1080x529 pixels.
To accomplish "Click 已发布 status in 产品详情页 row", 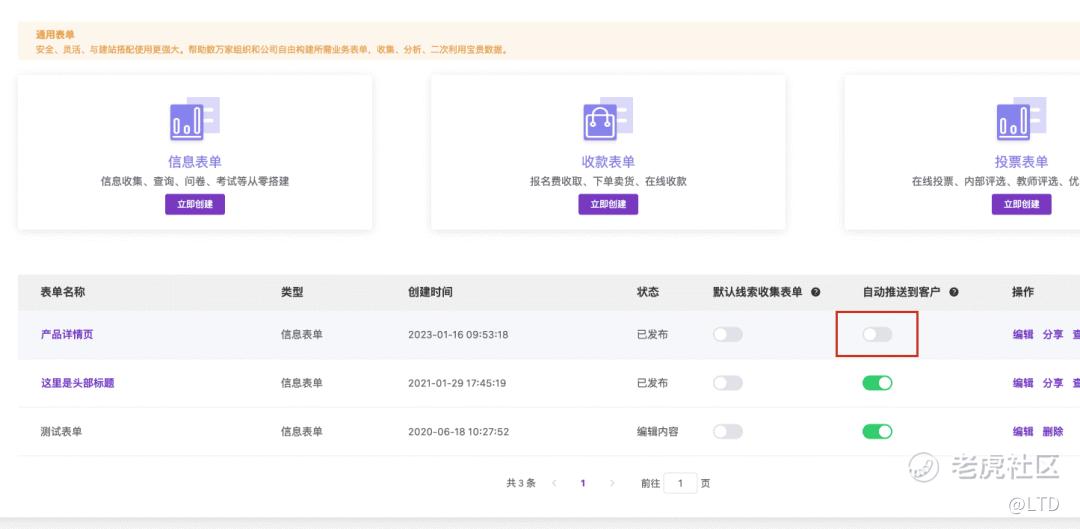I will pos(652,335).
